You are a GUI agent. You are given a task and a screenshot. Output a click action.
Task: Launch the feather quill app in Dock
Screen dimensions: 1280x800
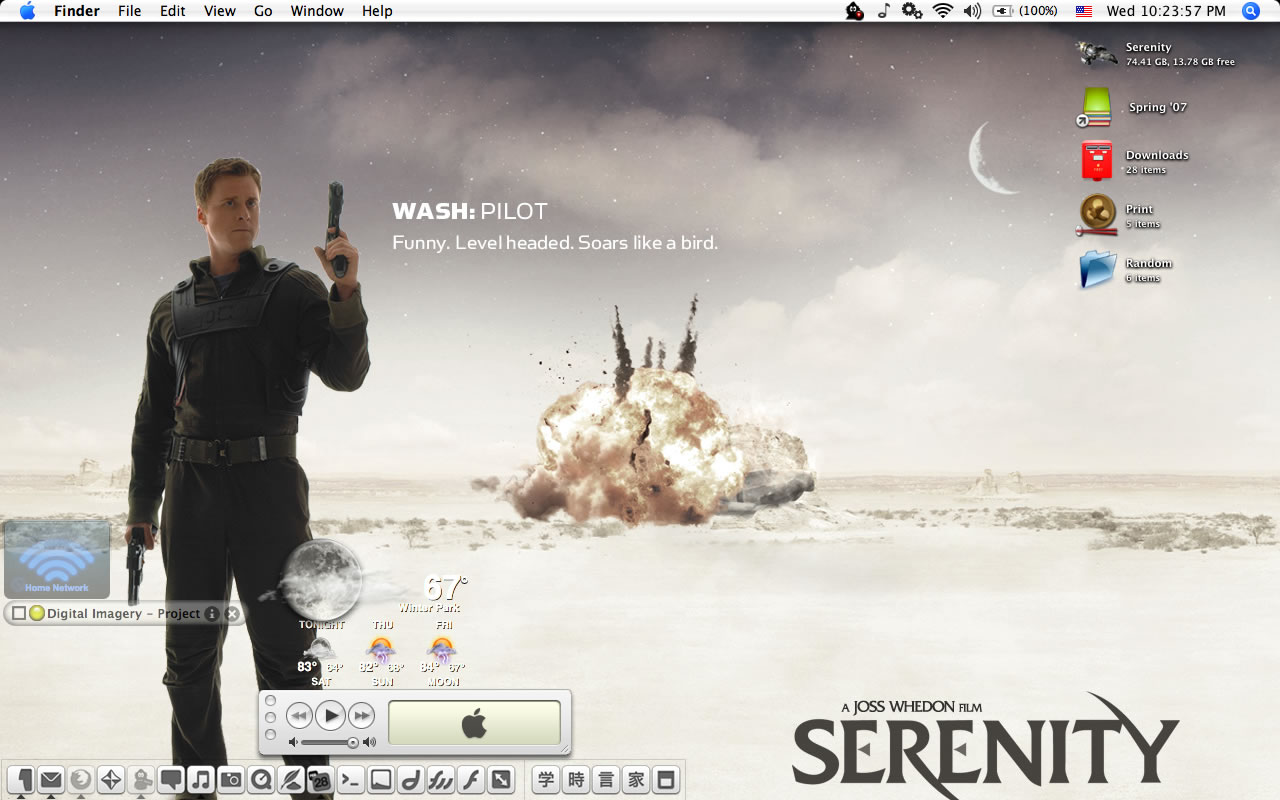(291, 780)
